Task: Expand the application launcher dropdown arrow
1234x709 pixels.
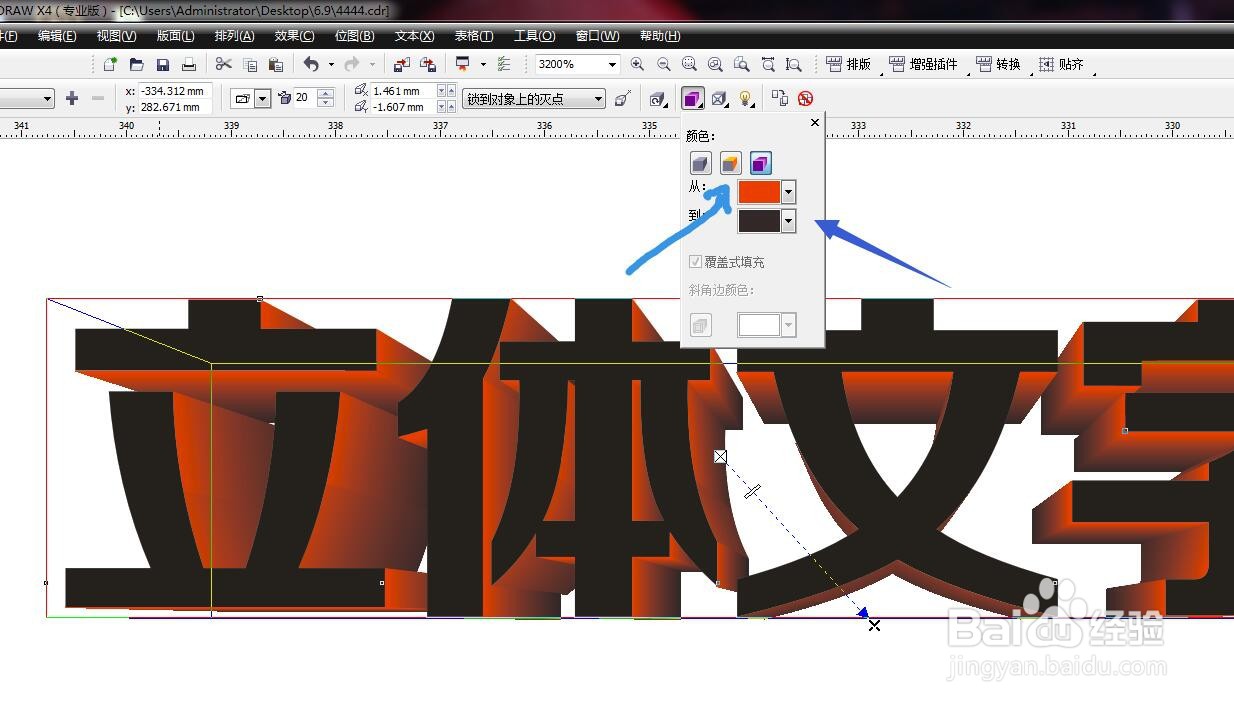Action: 482,64
